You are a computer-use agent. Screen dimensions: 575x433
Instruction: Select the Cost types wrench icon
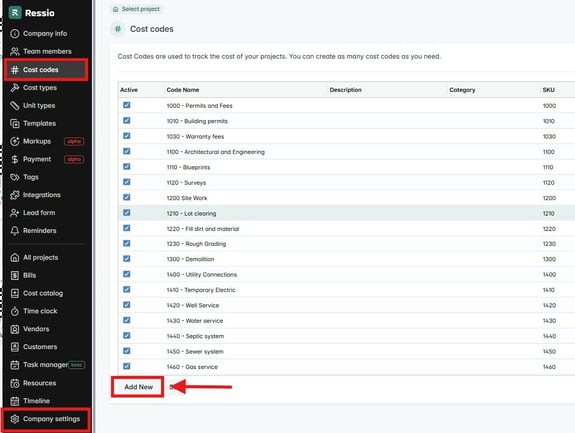pyautogui.click(x=15, y=88)
